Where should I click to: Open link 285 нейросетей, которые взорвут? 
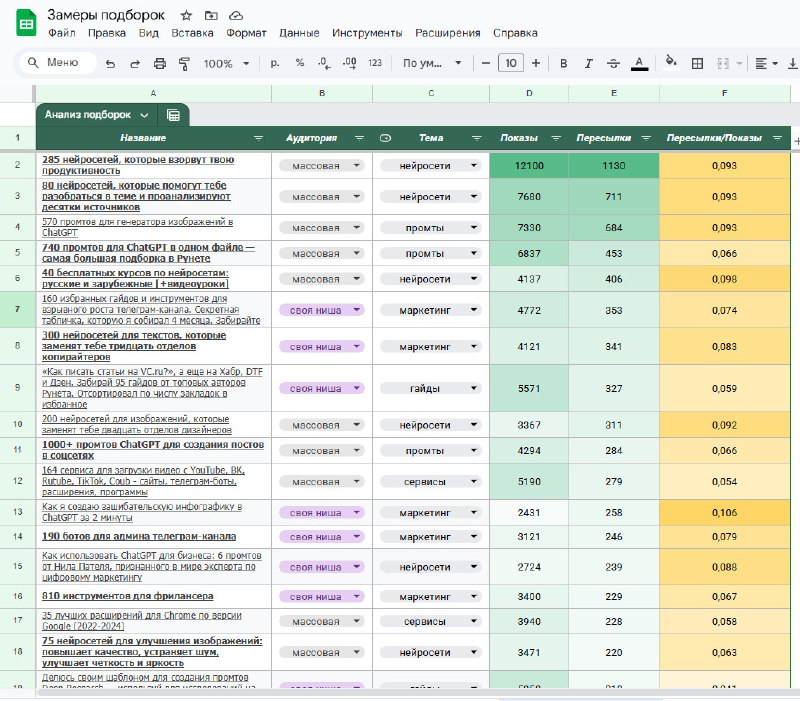pyautogui.click(x=138, y=165)
